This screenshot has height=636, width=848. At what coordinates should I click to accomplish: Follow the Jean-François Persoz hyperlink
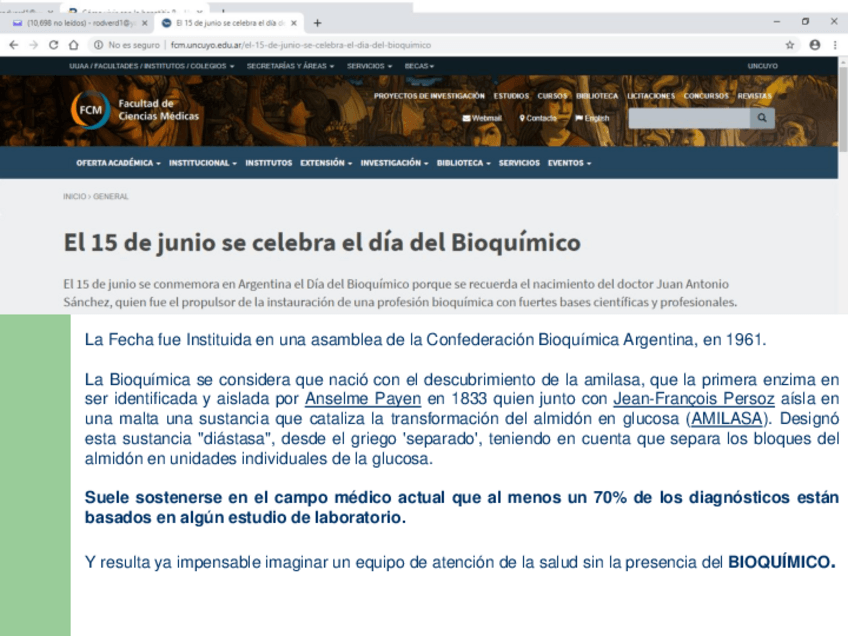pos(694,399)
